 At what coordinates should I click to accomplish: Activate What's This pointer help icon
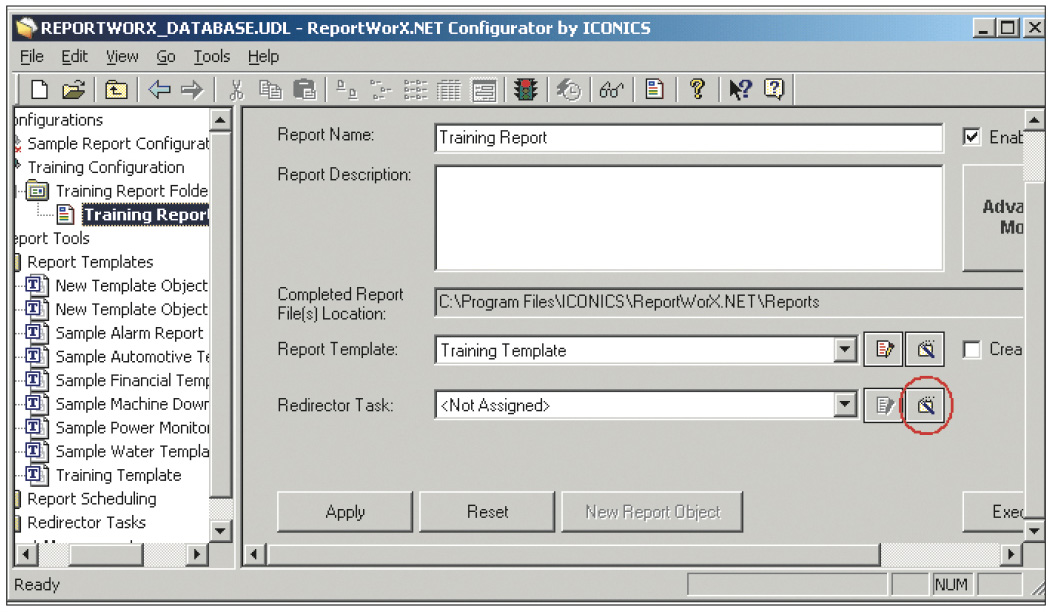pyautogui.click(x=740, y=89)
